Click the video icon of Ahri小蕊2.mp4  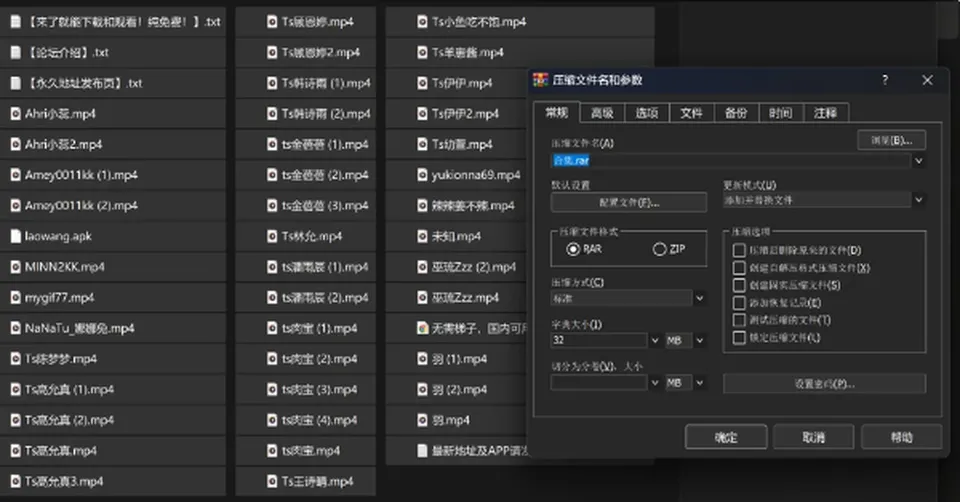click(16, 144)
